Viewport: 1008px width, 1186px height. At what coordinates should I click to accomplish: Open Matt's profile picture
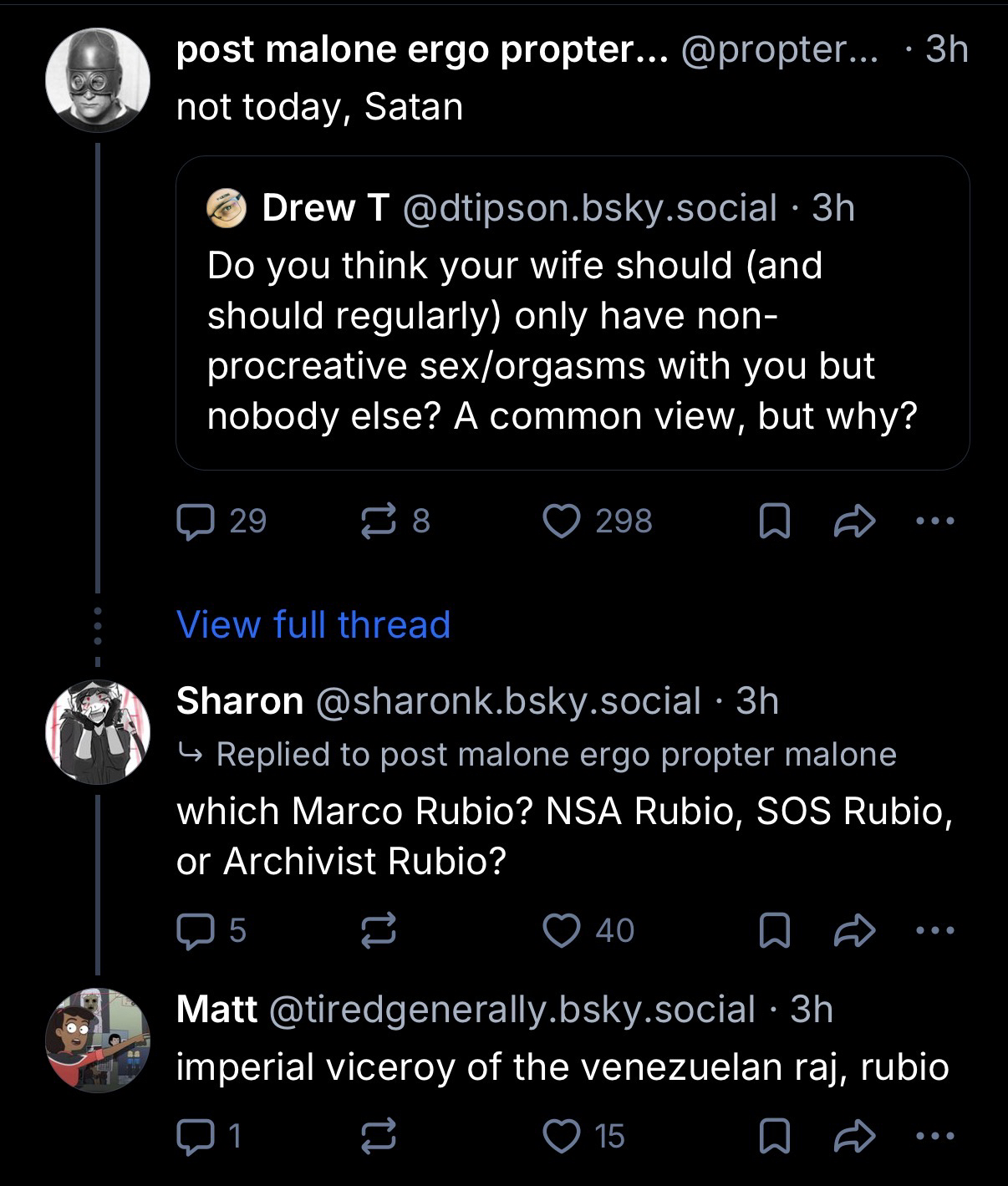(x=98, y=1041)
